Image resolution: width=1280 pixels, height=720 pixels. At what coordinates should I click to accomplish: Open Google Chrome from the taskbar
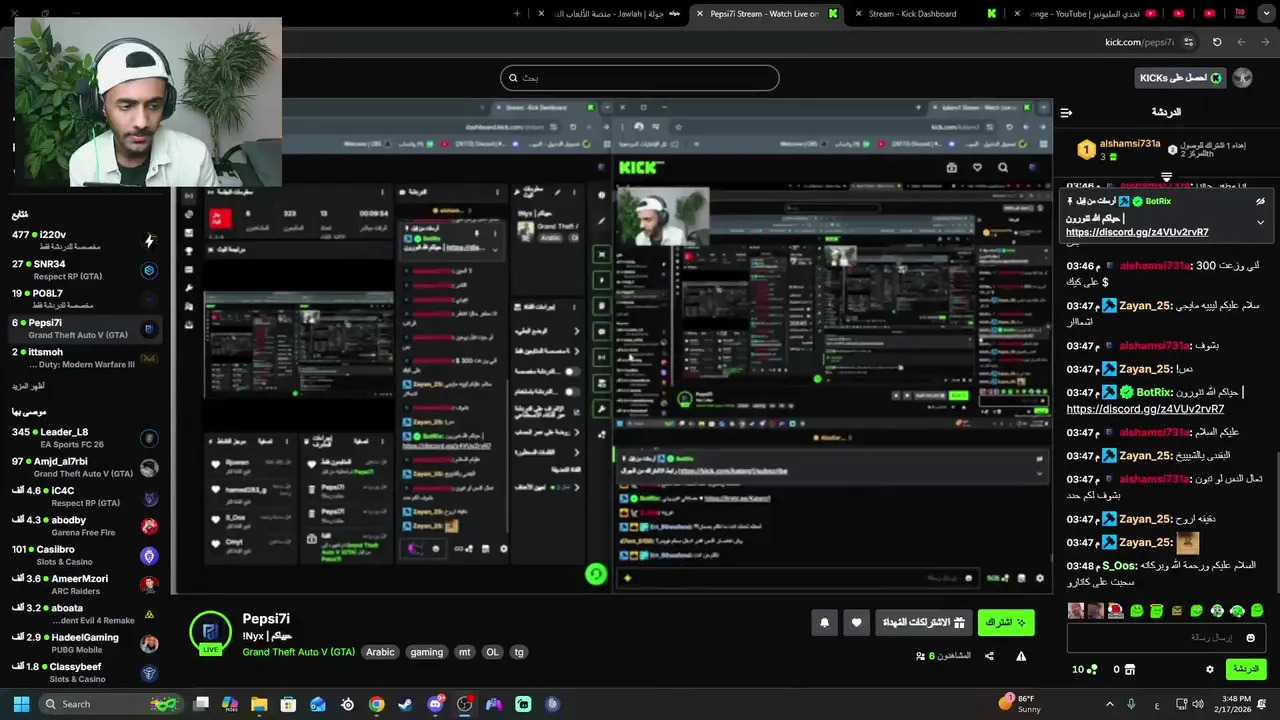[376, 704]
